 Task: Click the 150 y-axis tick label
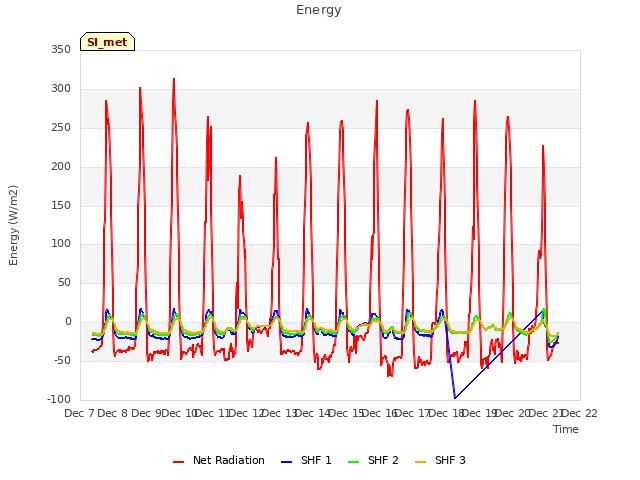61,205
